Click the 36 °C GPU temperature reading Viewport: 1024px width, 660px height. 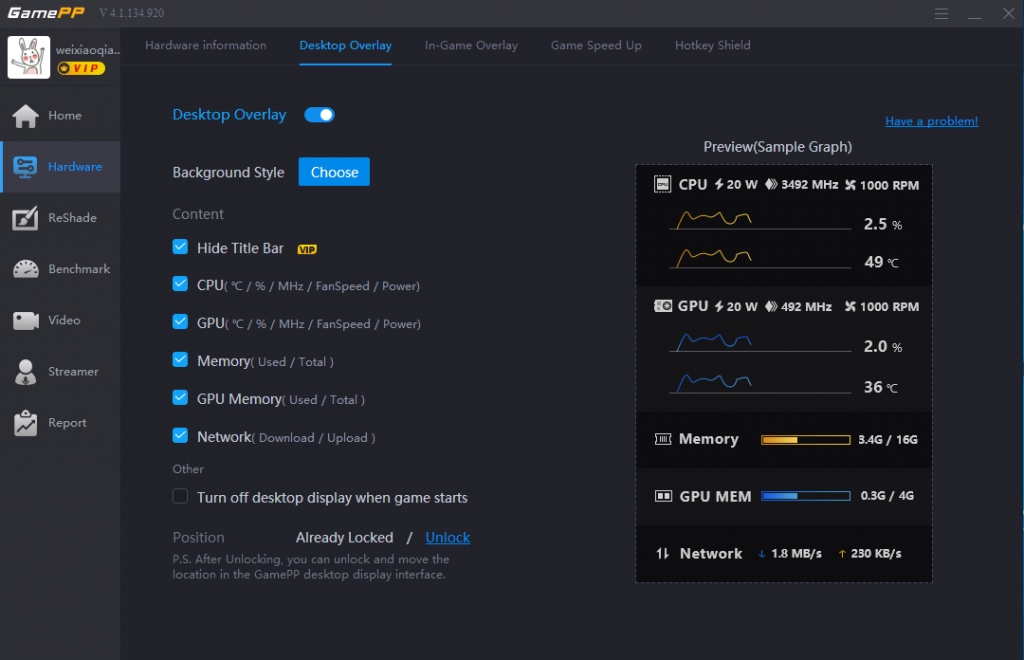click(880, 387)
